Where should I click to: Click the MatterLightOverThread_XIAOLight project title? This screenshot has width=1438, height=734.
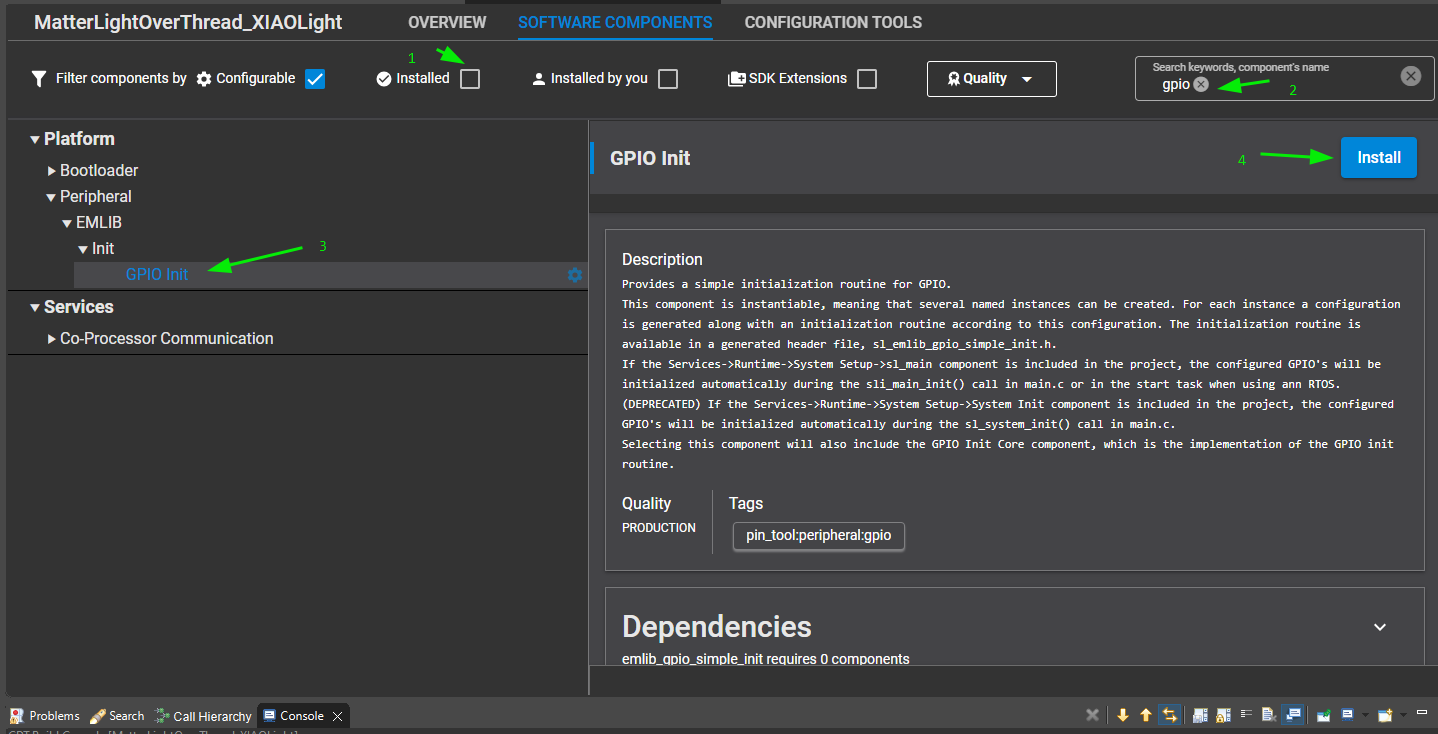[188, 22]
